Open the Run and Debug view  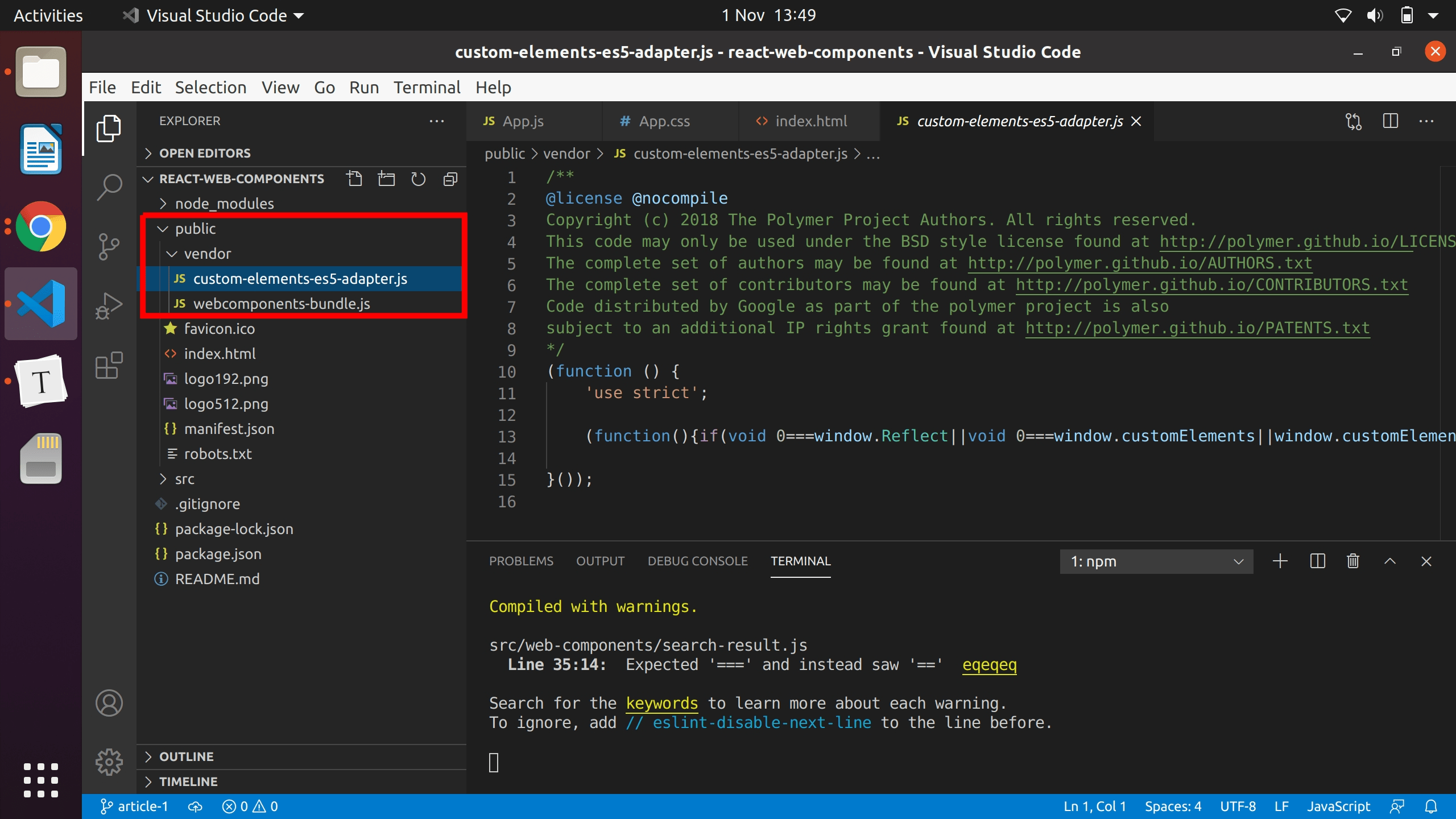tap(109, 305)
